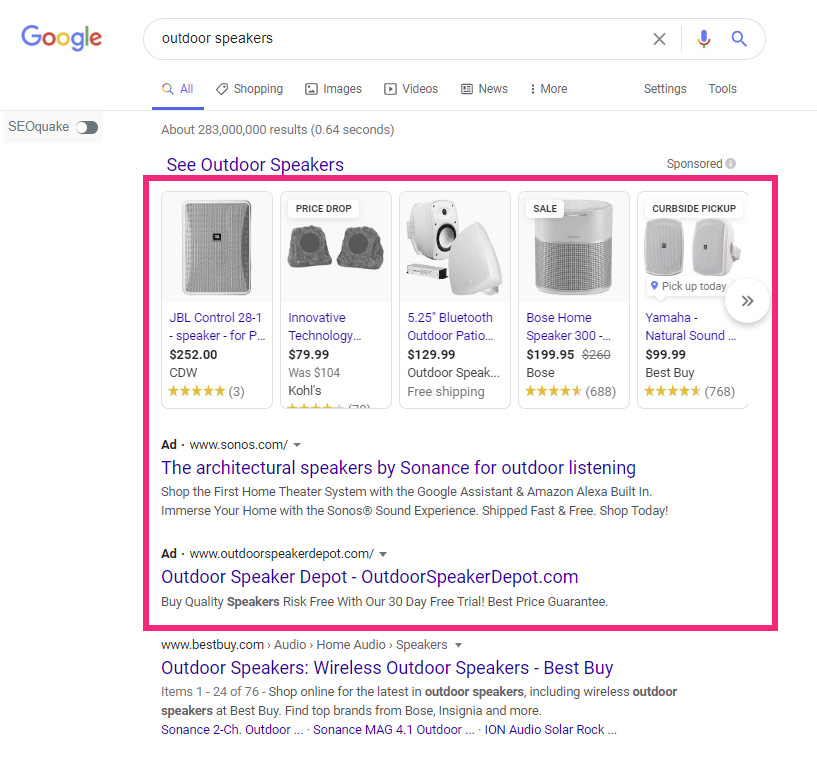Open JBL Control 28-1 product link
Viewport: 817px width, 764px height.
tap(217, 327)
